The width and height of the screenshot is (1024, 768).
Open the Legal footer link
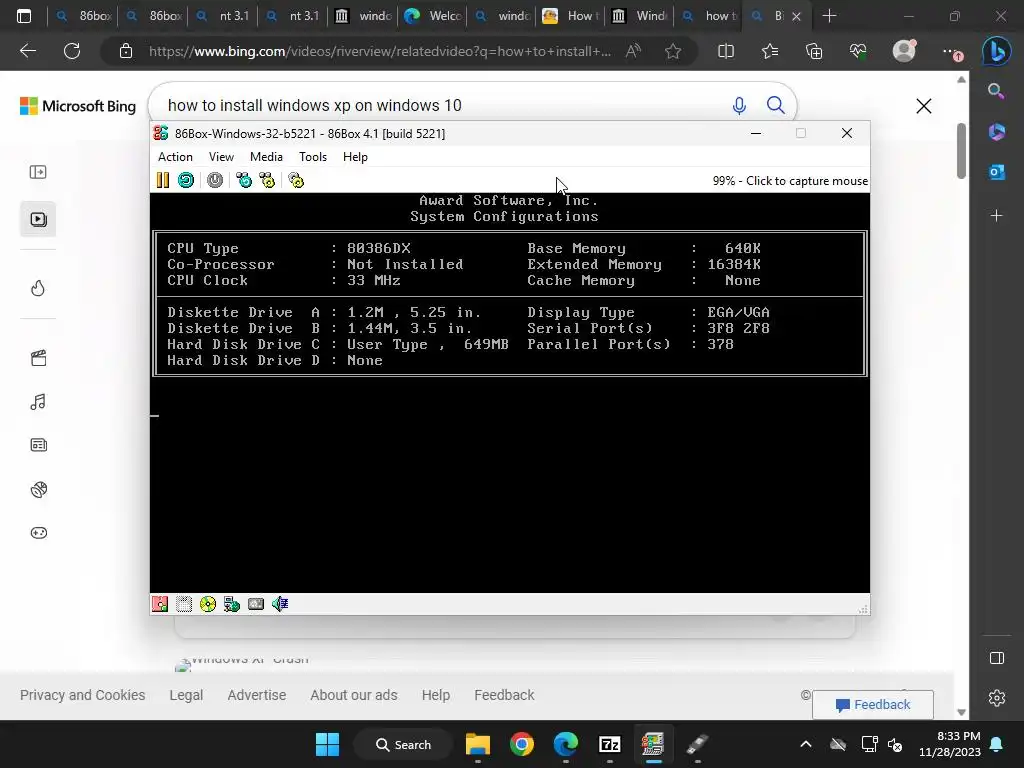[x=186, y=695]
